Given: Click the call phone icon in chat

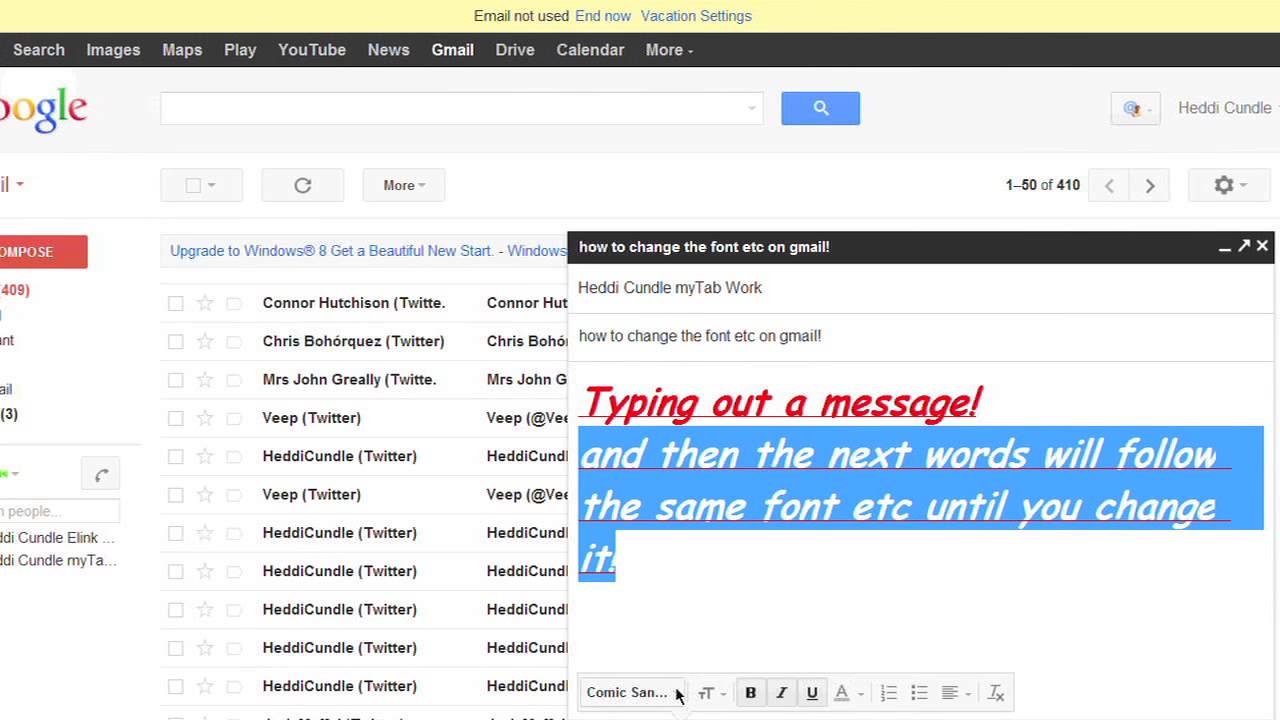Looking at the screenshot, I should [x=101, y=475].
